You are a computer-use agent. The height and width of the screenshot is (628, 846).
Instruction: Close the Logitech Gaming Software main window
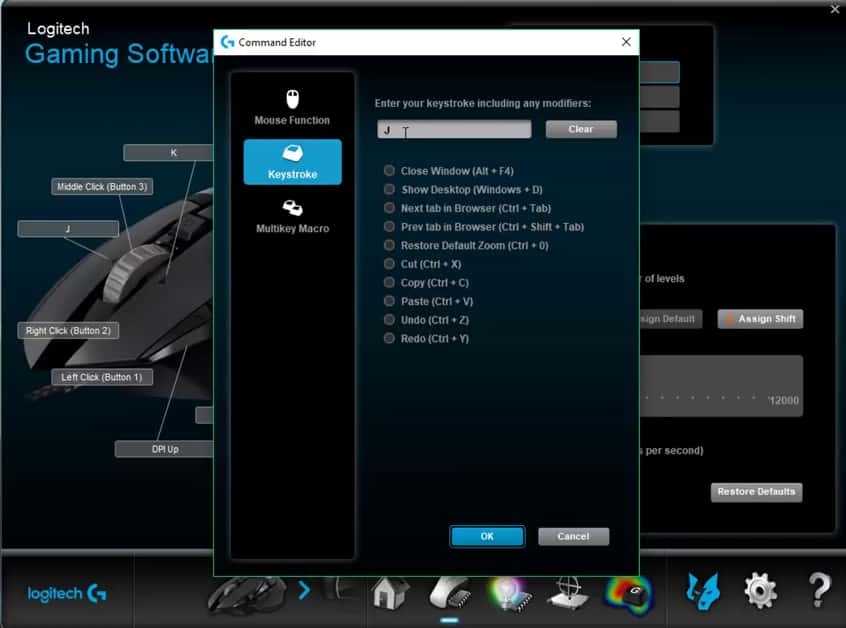(x=835, y=9)
